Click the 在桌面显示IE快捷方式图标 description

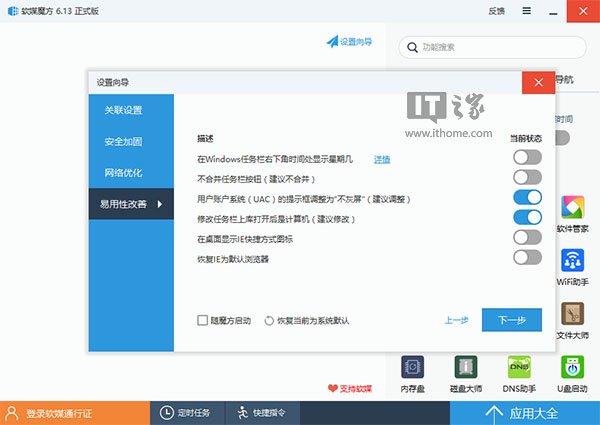pos(245,239)
